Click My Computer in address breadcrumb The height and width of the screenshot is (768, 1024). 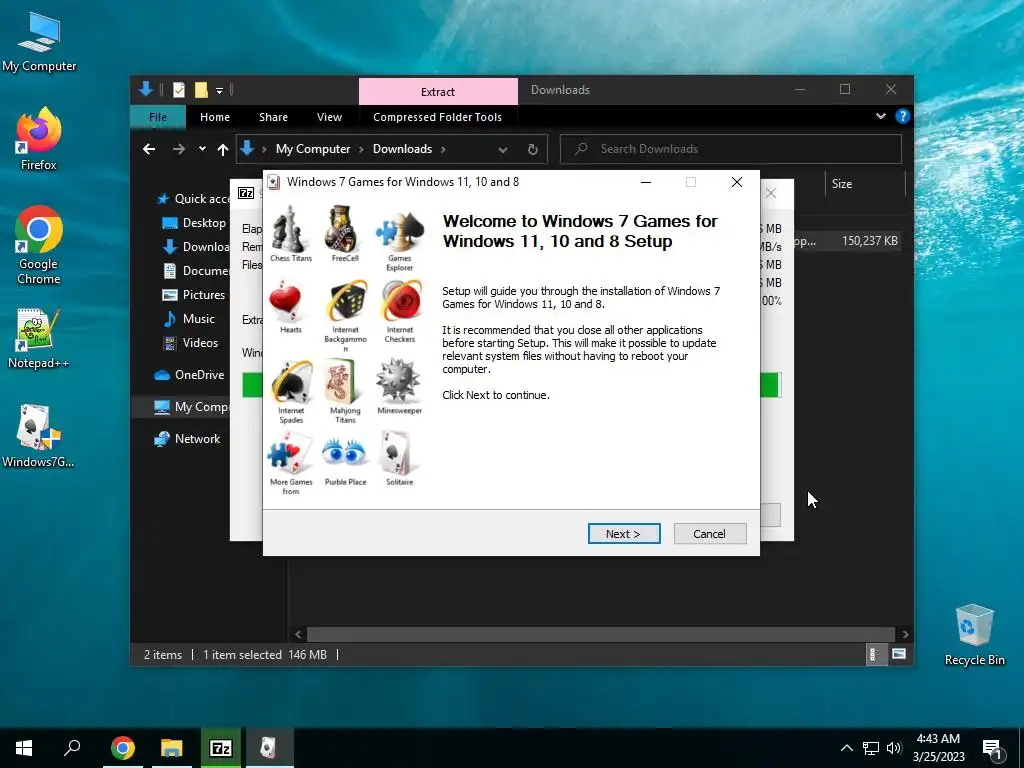(313, 149)
